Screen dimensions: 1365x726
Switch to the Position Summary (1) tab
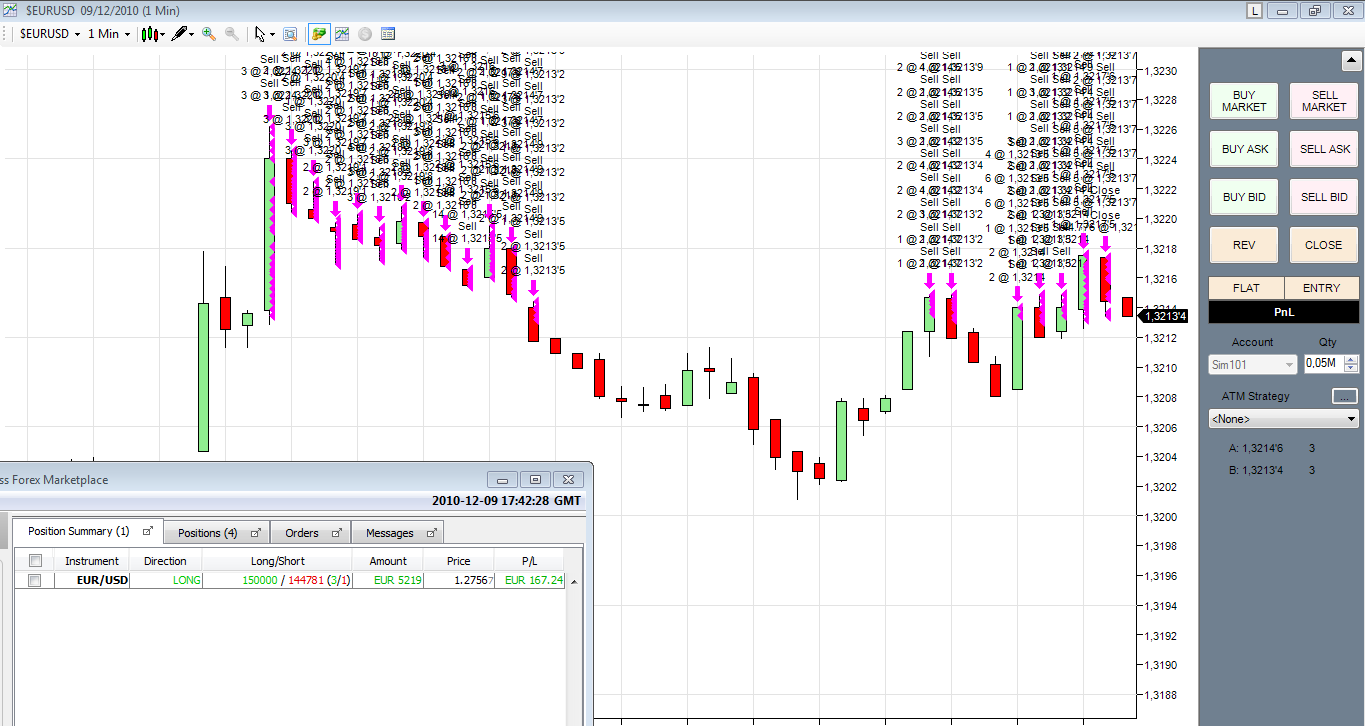pyautogui.click(x=88, y=532)
